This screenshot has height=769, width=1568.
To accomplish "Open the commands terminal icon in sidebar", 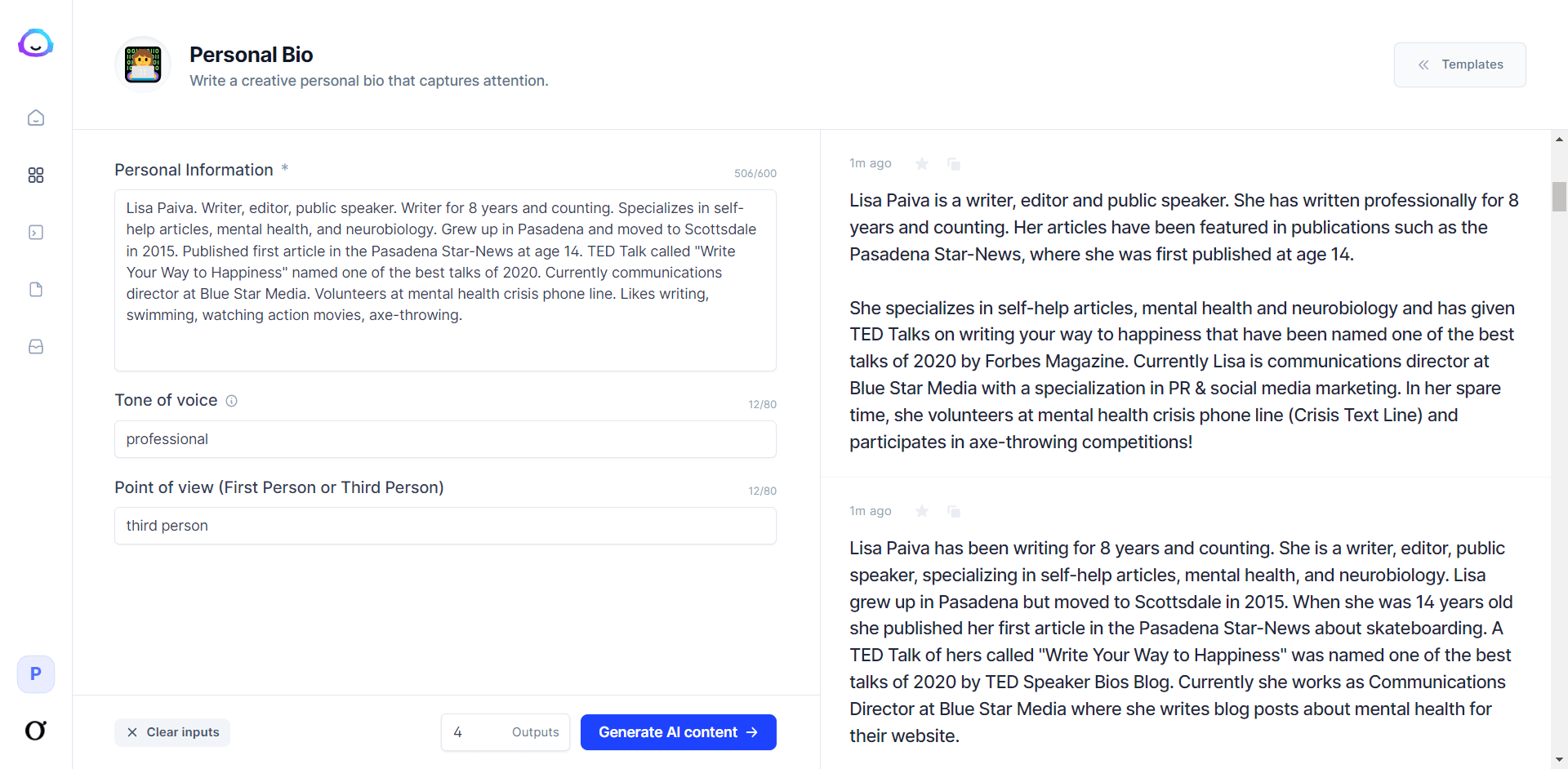I will click(x=36, y=233).
